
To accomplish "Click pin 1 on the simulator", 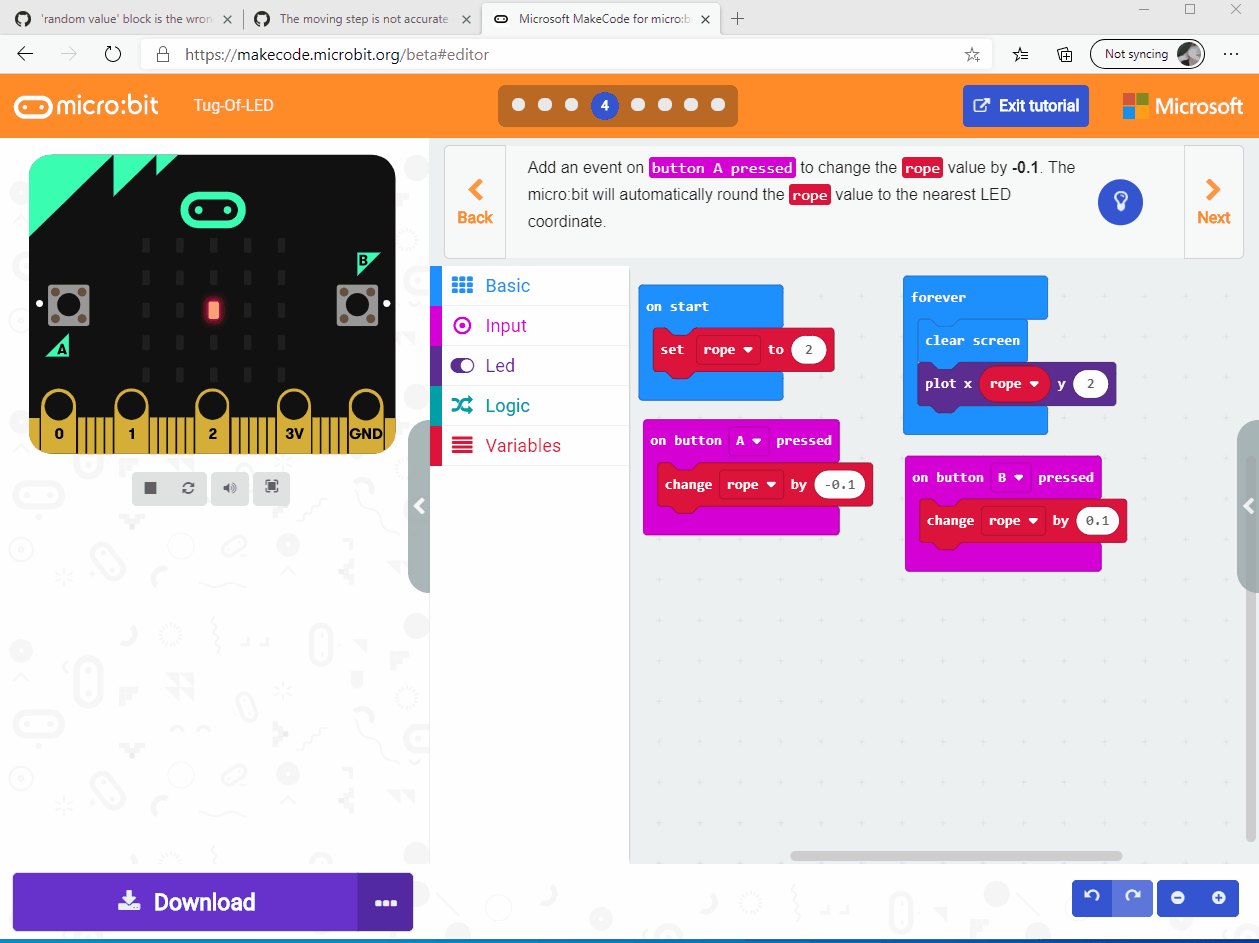I will tap(131, 420).
